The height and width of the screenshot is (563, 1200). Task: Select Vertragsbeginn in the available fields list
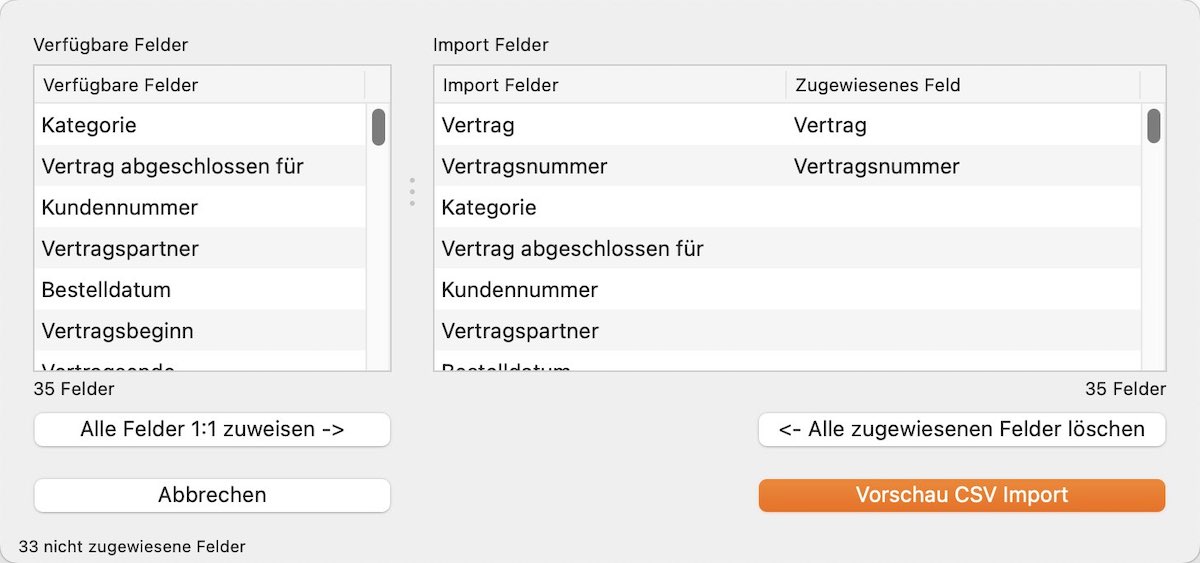200,331
